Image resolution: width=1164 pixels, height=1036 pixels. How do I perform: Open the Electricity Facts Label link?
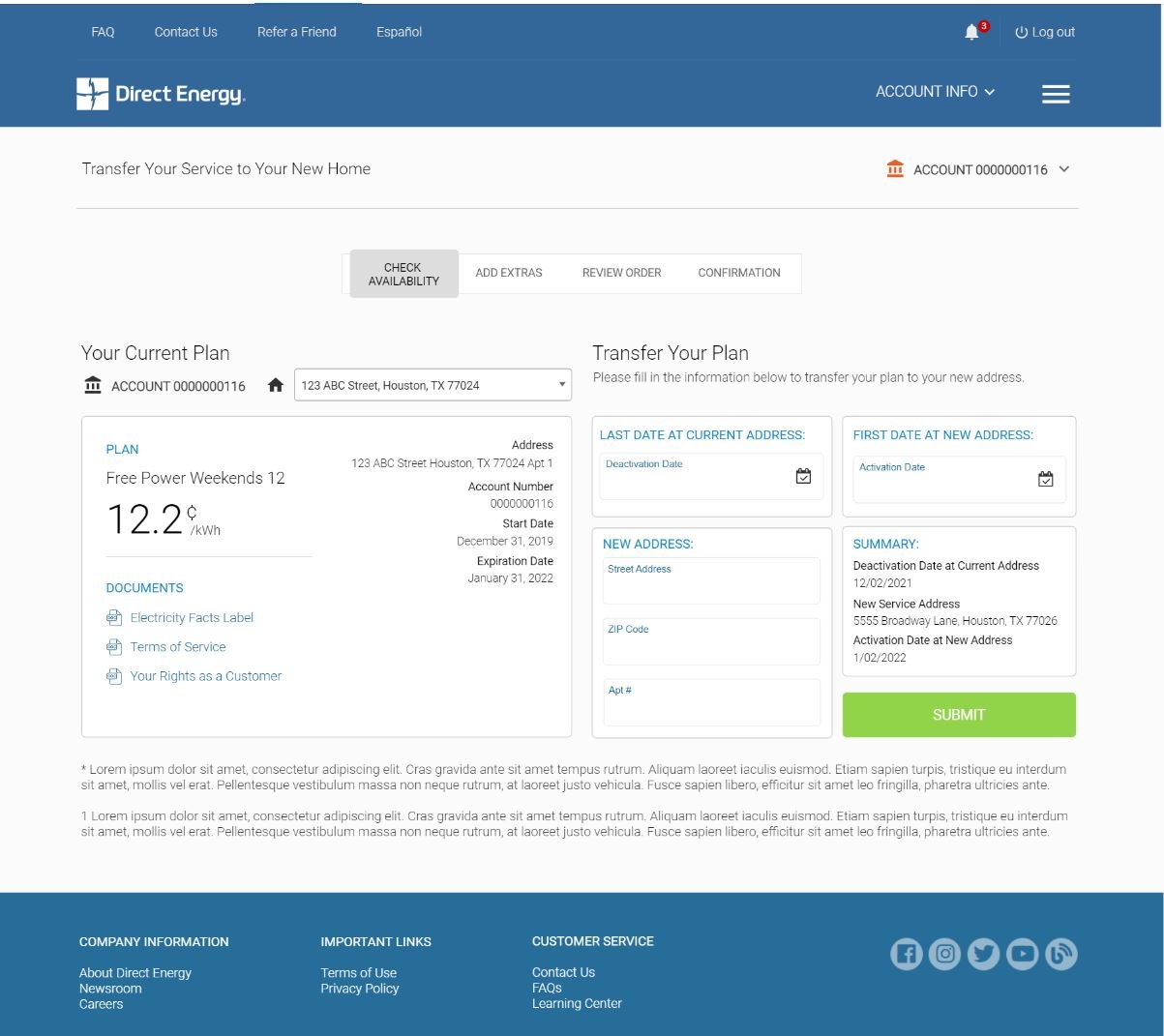(x=192, y=617)
